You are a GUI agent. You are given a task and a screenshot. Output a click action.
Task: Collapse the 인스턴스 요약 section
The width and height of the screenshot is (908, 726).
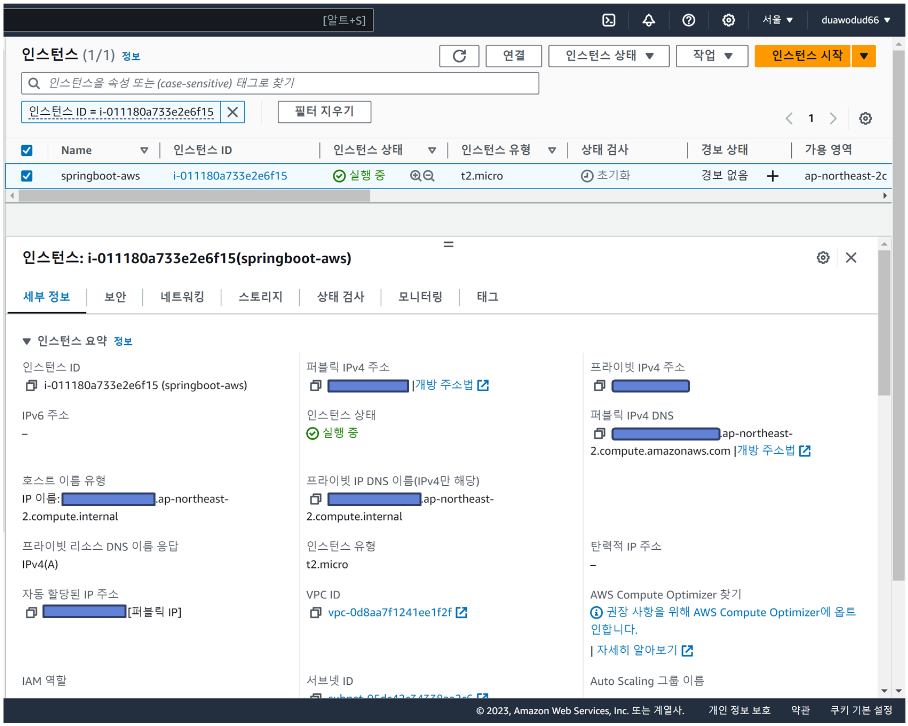pos(26,342)
